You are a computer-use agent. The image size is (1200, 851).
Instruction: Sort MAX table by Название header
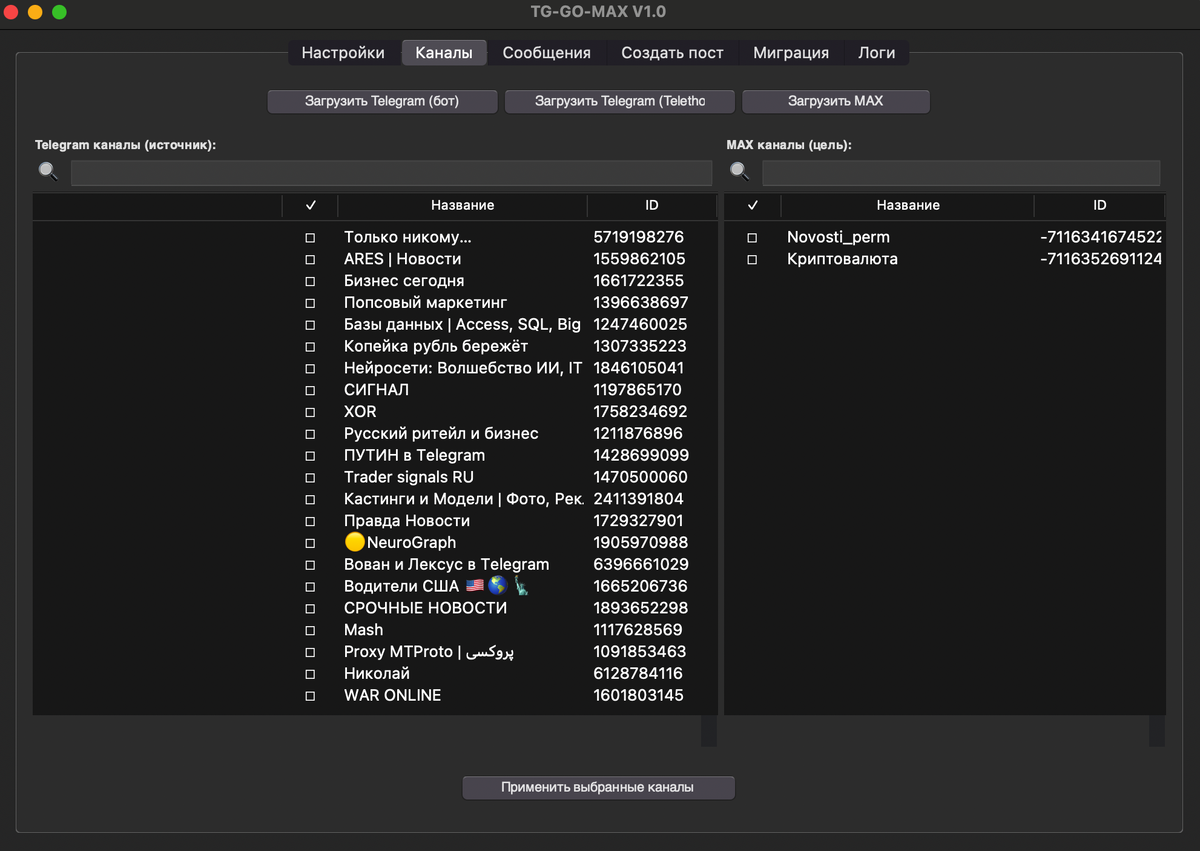(908, 205)
